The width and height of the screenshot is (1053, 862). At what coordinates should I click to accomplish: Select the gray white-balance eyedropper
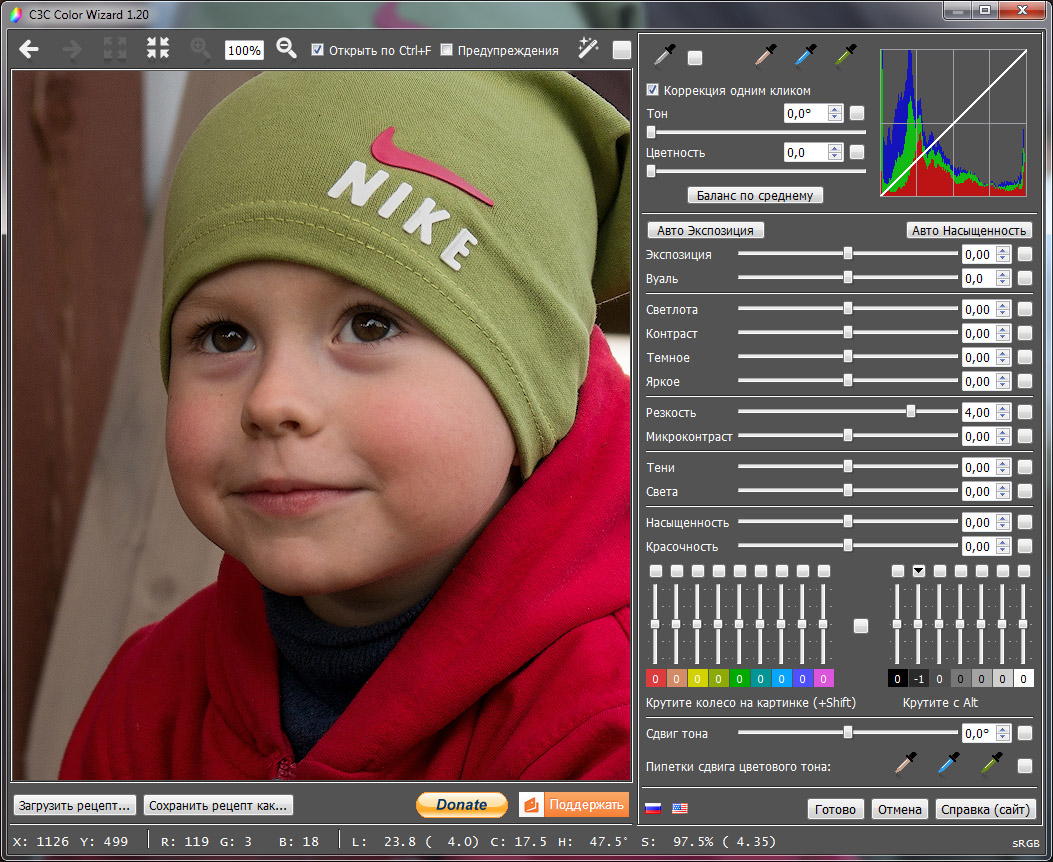click(664, 55)
